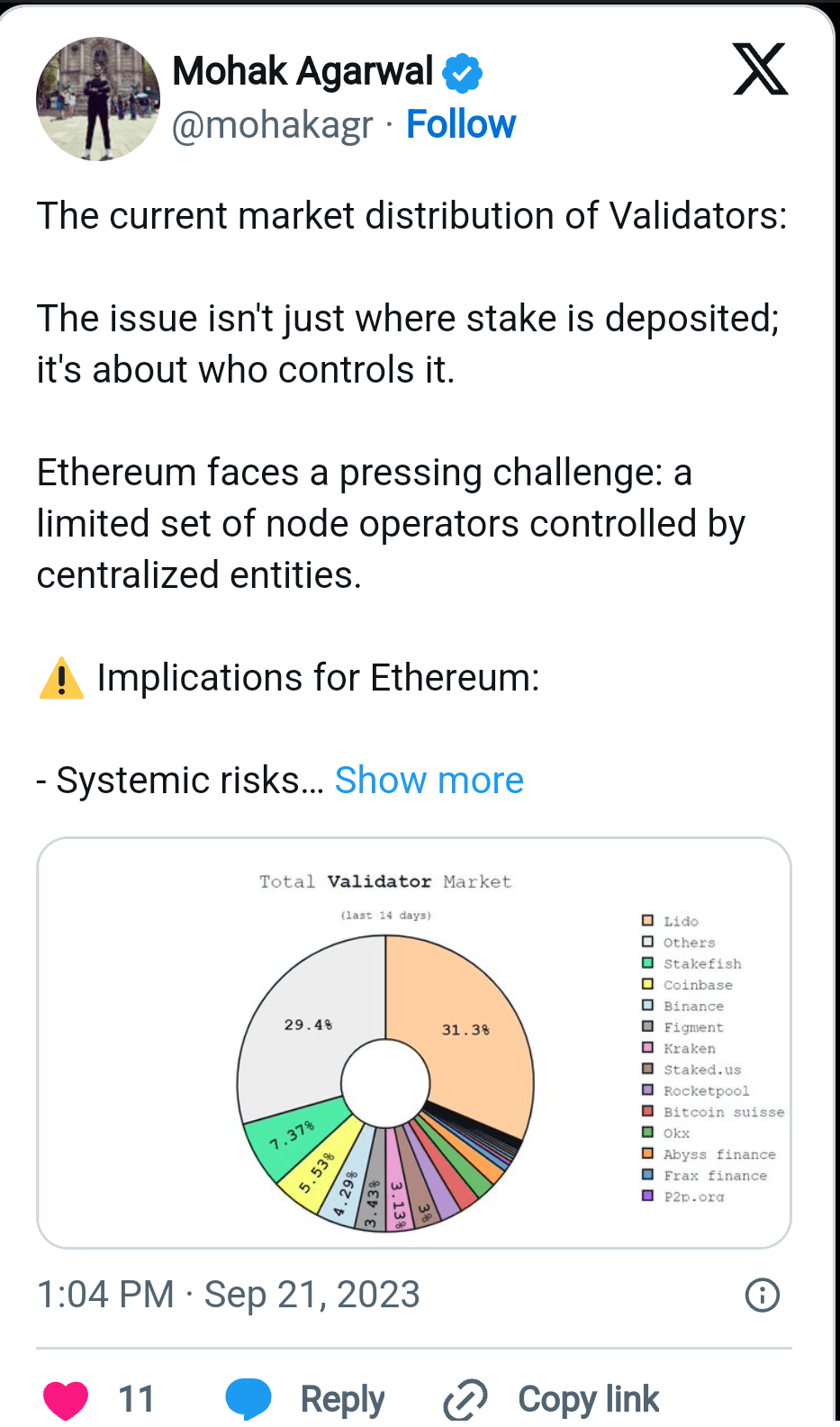Unlike the post by toggling the heart

point(67,1398)
